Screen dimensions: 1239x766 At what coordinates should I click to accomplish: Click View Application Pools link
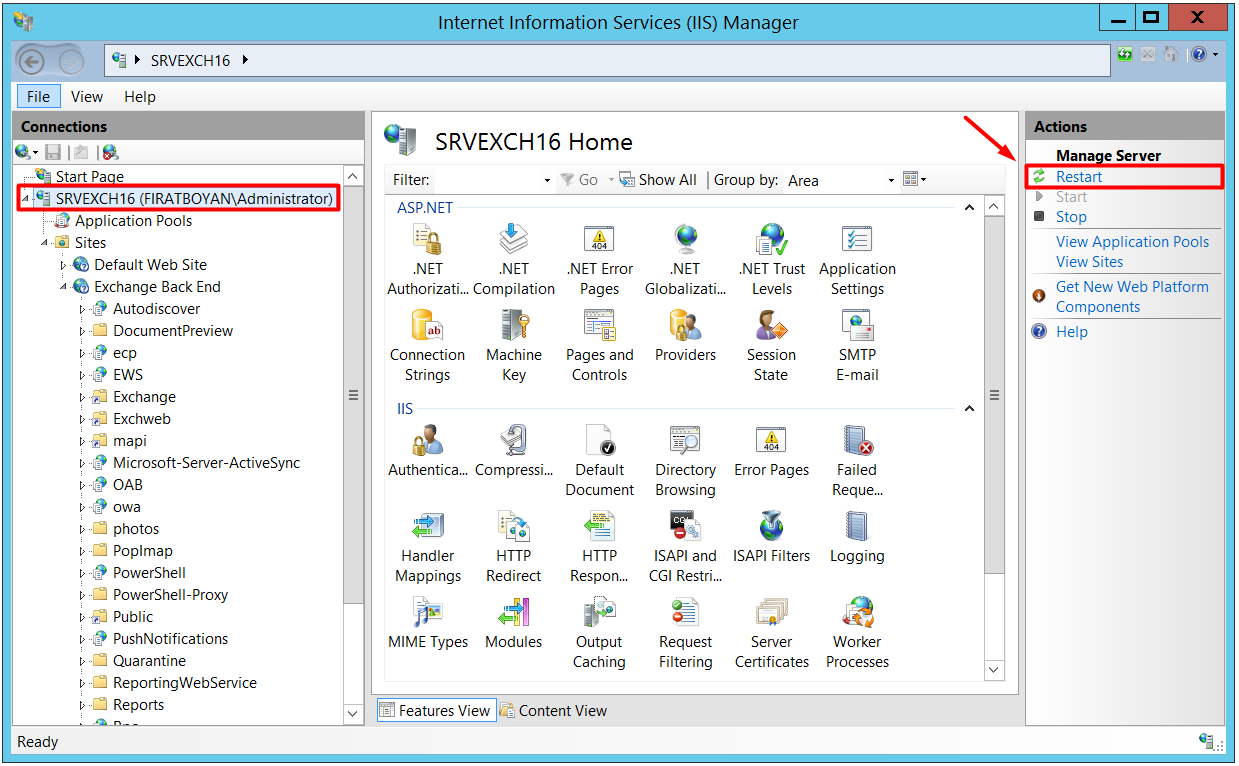[x=1132, y=242]
